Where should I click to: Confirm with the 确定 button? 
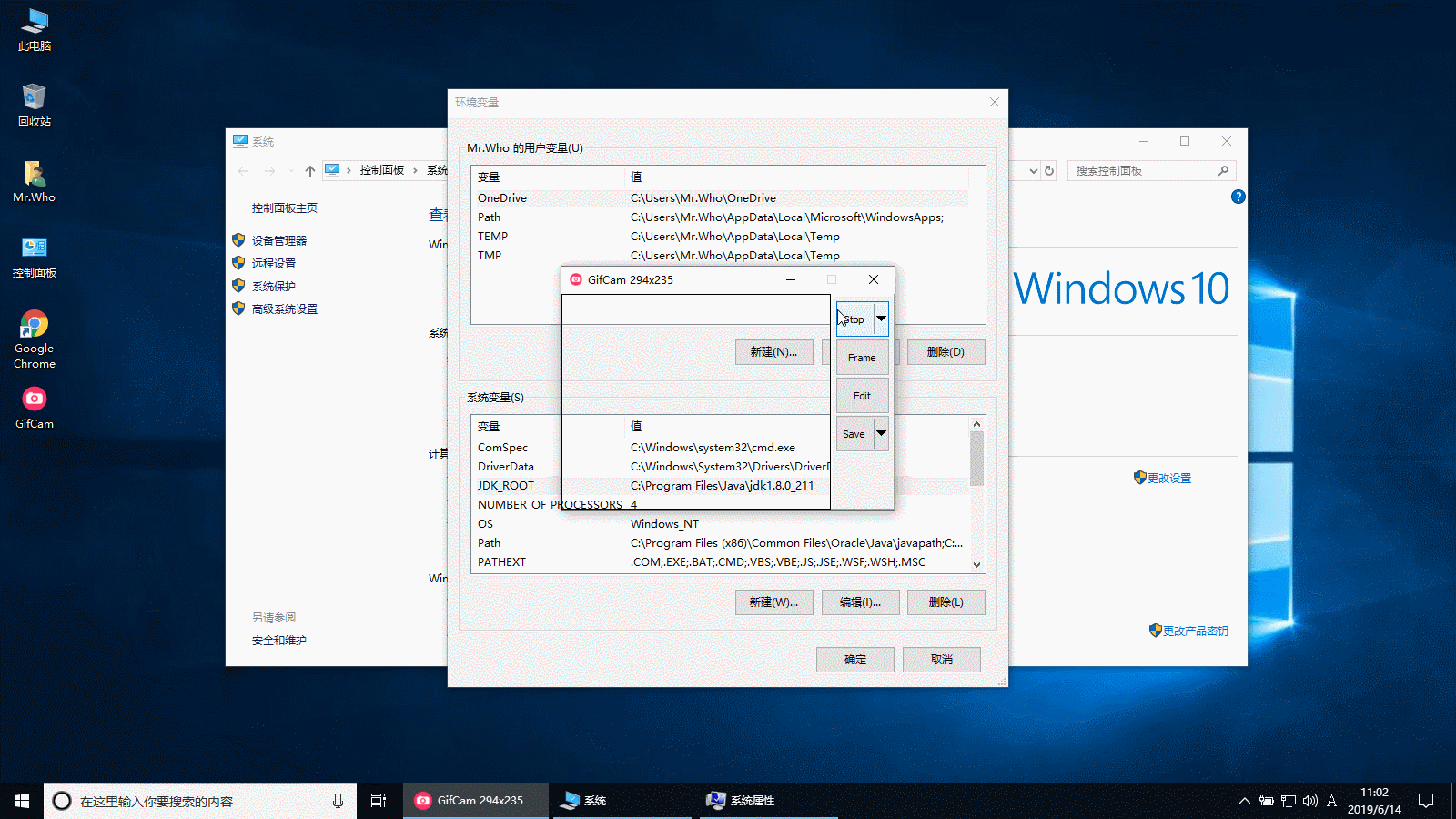coord(855,660)
